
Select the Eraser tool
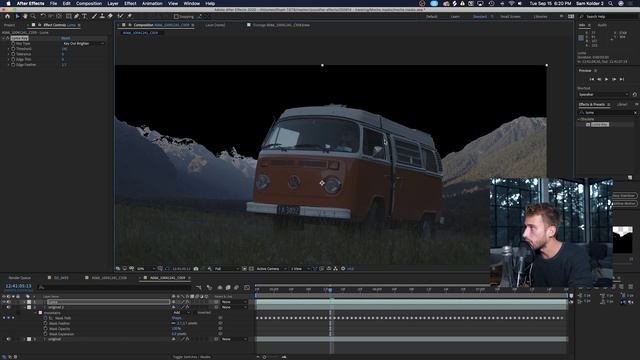110,16
